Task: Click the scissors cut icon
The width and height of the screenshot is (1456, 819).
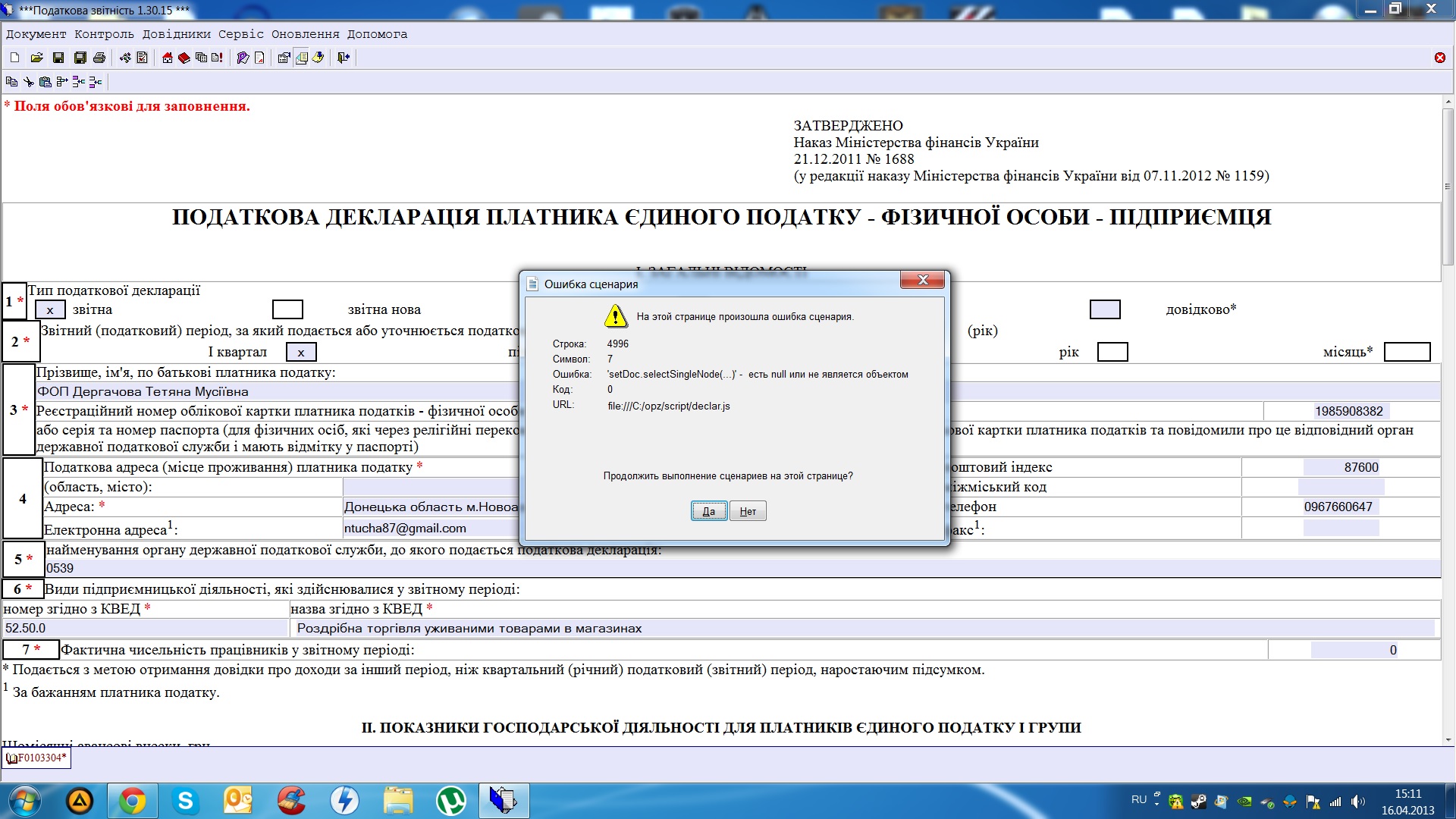Action: coord(29,82)
